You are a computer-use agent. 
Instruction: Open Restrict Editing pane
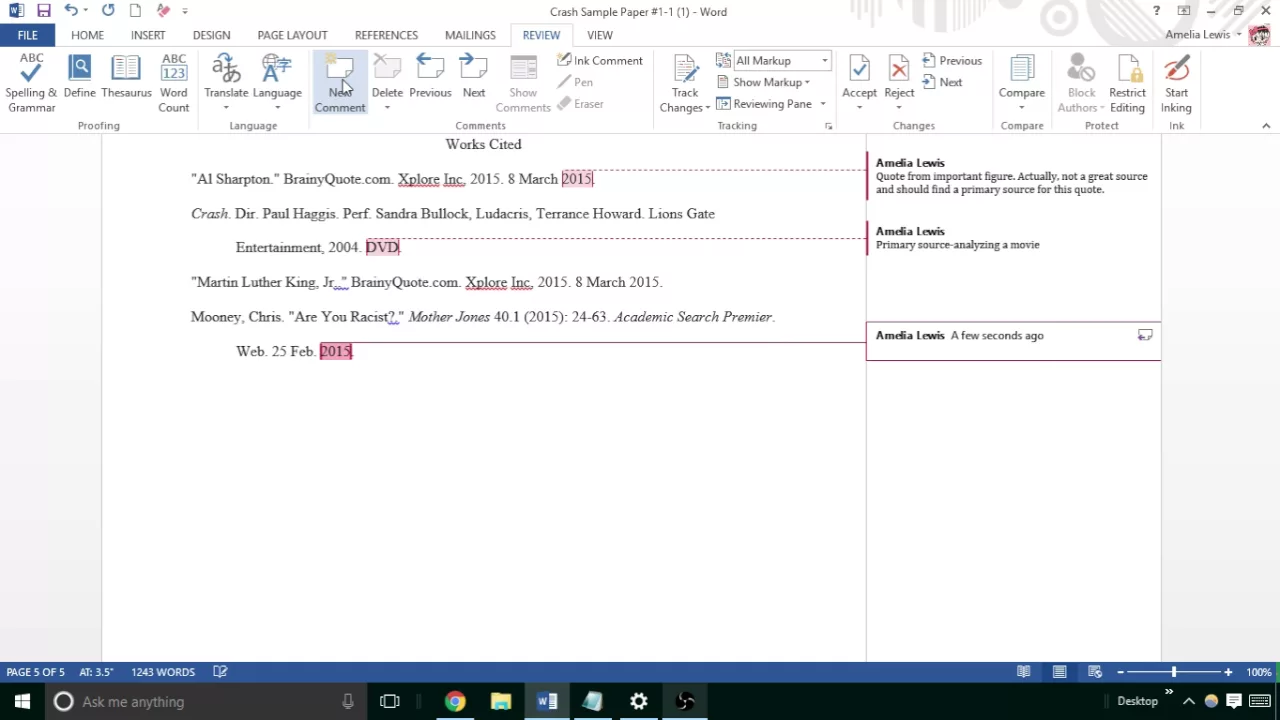1127,84
